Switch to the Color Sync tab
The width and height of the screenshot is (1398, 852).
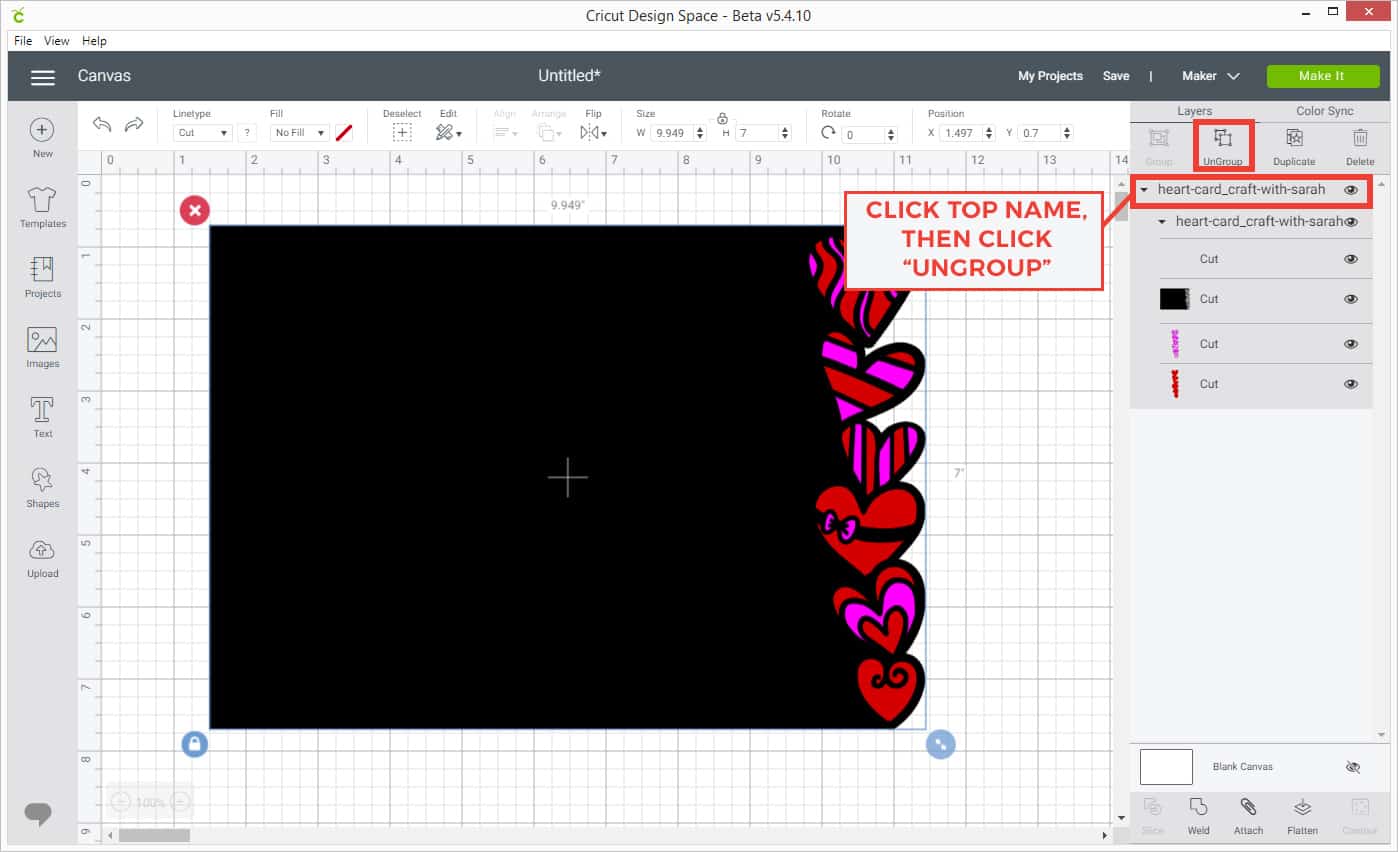tap(1324, 111)
